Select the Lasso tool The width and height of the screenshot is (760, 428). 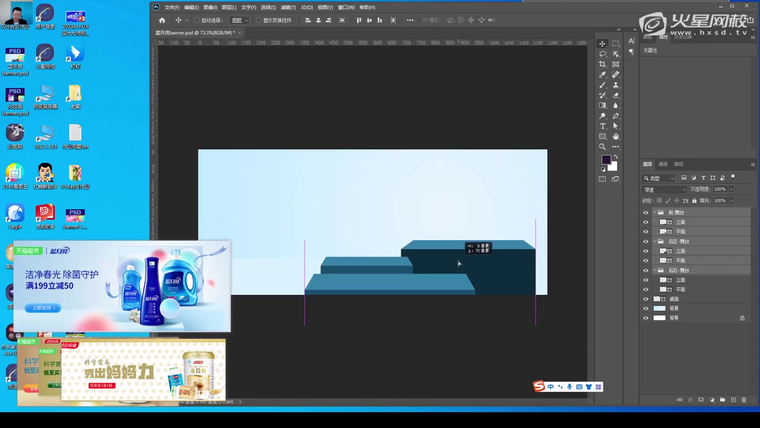click(602, 54)
